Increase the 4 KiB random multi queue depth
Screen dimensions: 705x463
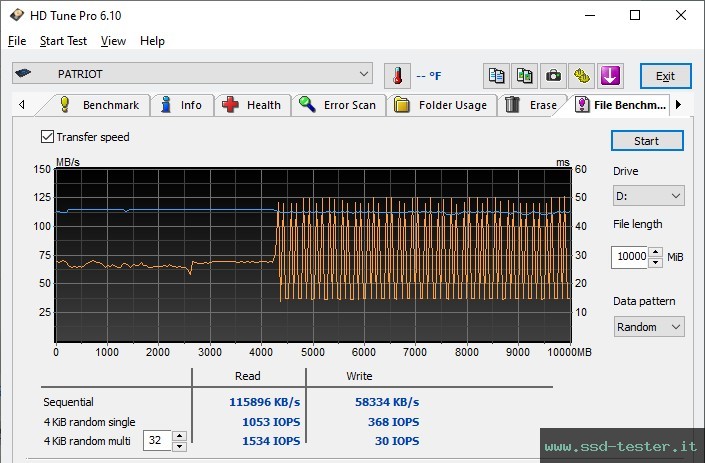[x=179, y=436]
